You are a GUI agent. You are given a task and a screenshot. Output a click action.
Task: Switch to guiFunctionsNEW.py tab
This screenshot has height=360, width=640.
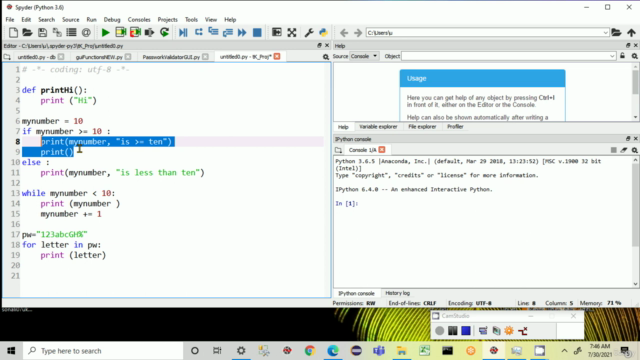pyautogui.click(x=99, y=57)
